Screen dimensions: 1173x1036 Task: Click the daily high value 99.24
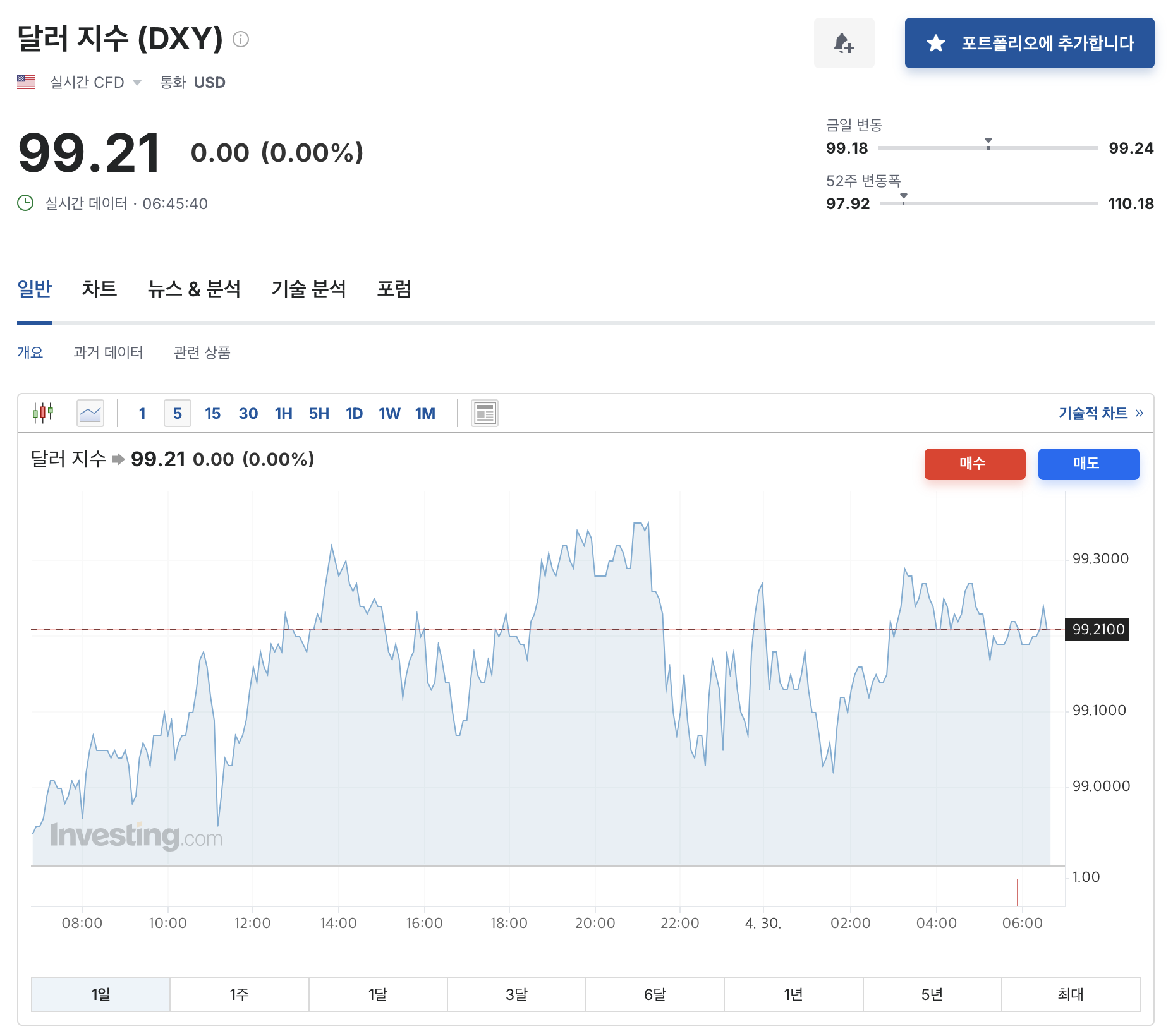click(x=1131, y=148)
